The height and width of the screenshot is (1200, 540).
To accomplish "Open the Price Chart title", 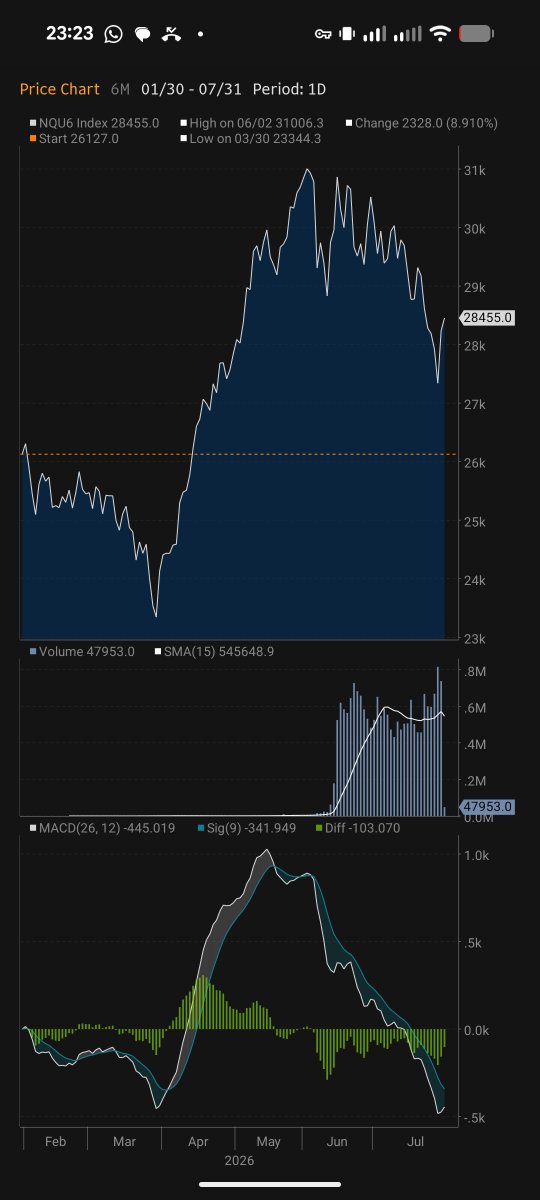I will (60, 89).
